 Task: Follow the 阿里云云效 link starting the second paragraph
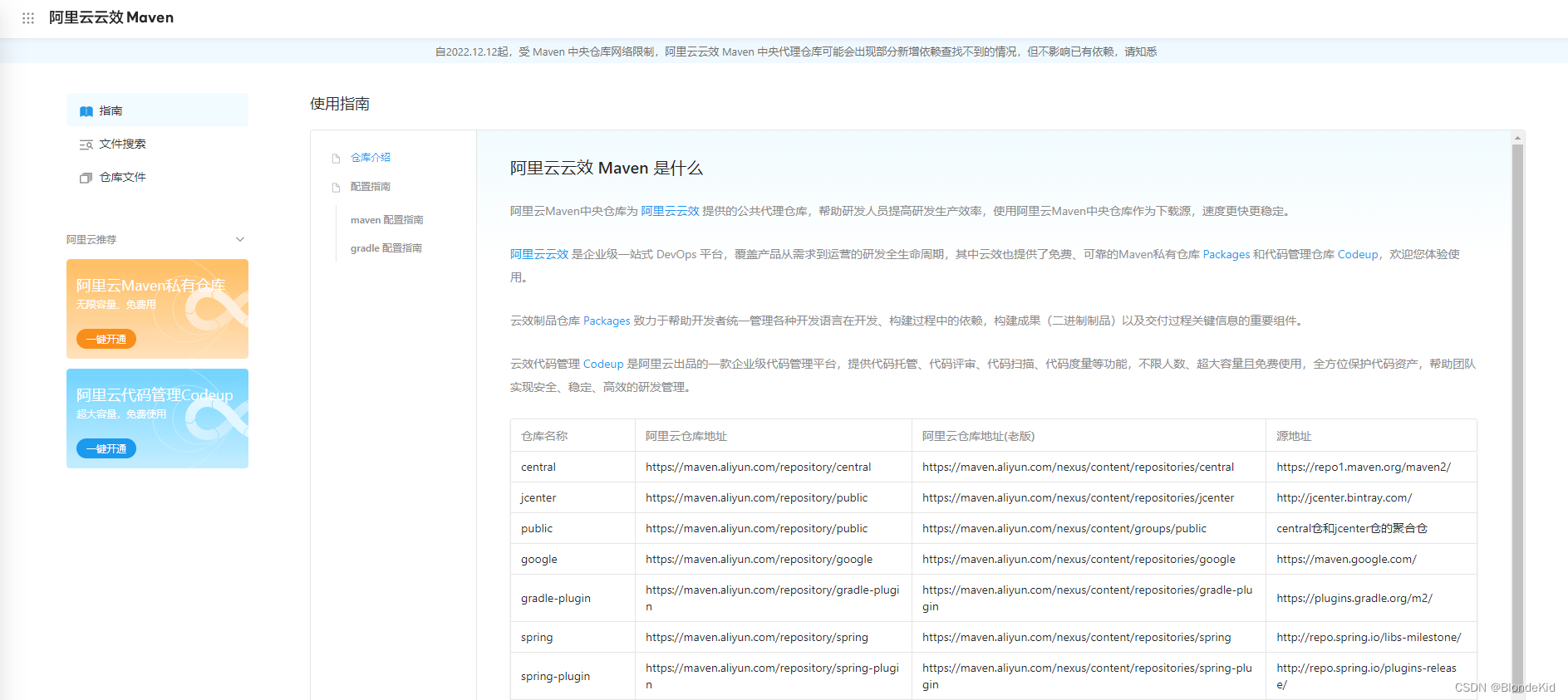tap(539, 254)
